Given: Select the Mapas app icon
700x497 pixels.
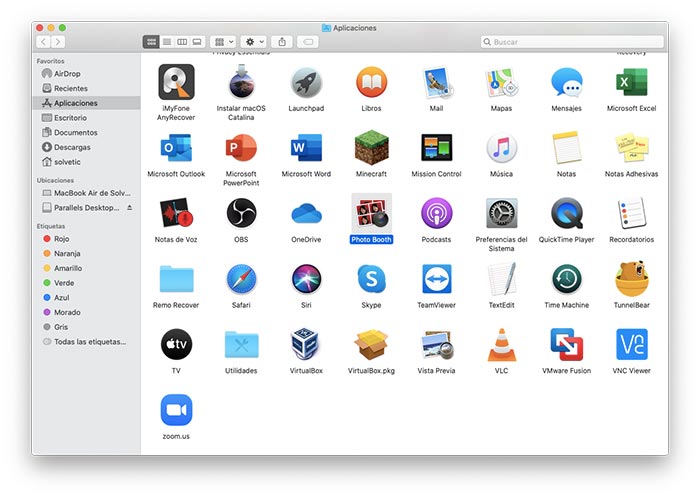Looking at the screenshot, I should point(501,83).
